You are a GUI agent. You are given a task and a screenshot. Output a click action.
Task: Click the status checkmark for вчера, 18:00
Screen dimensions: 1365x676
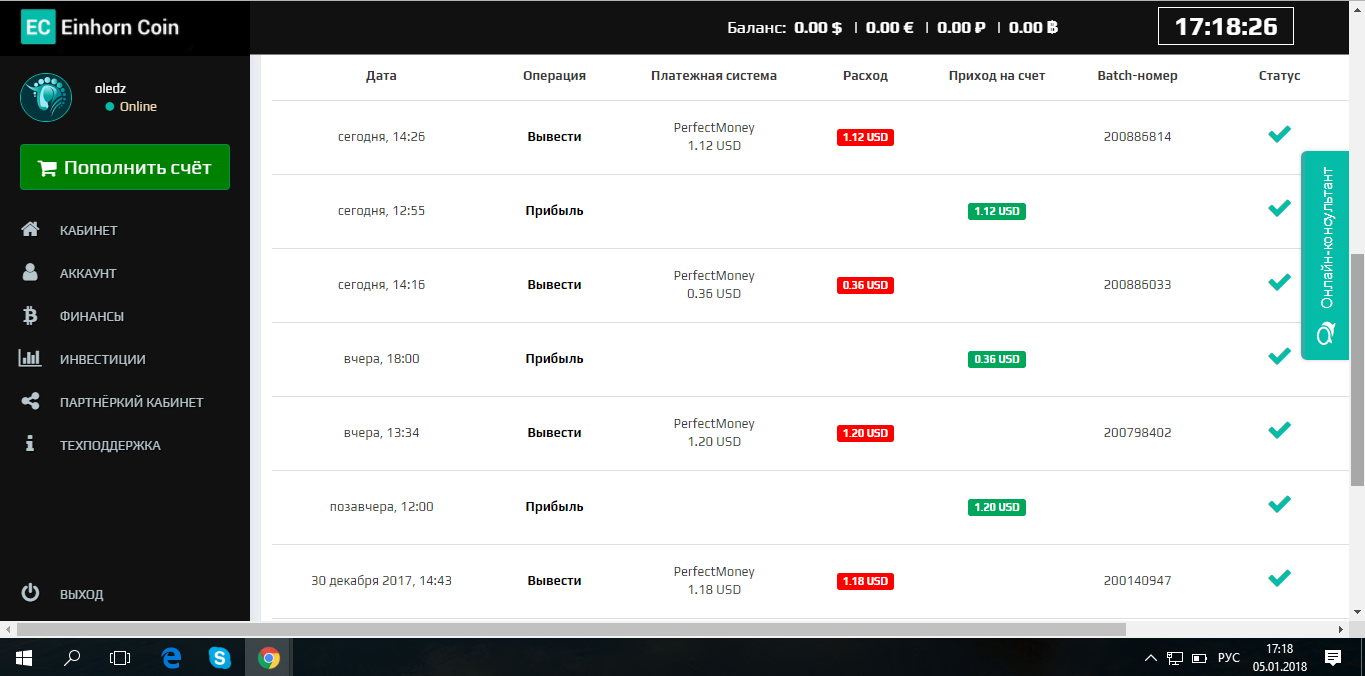(1279, 356)
